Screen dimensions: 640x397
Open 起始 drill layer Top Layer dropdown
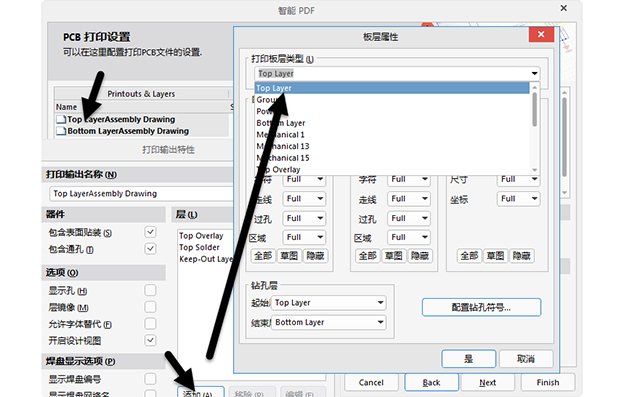click(x=329, y=303)
